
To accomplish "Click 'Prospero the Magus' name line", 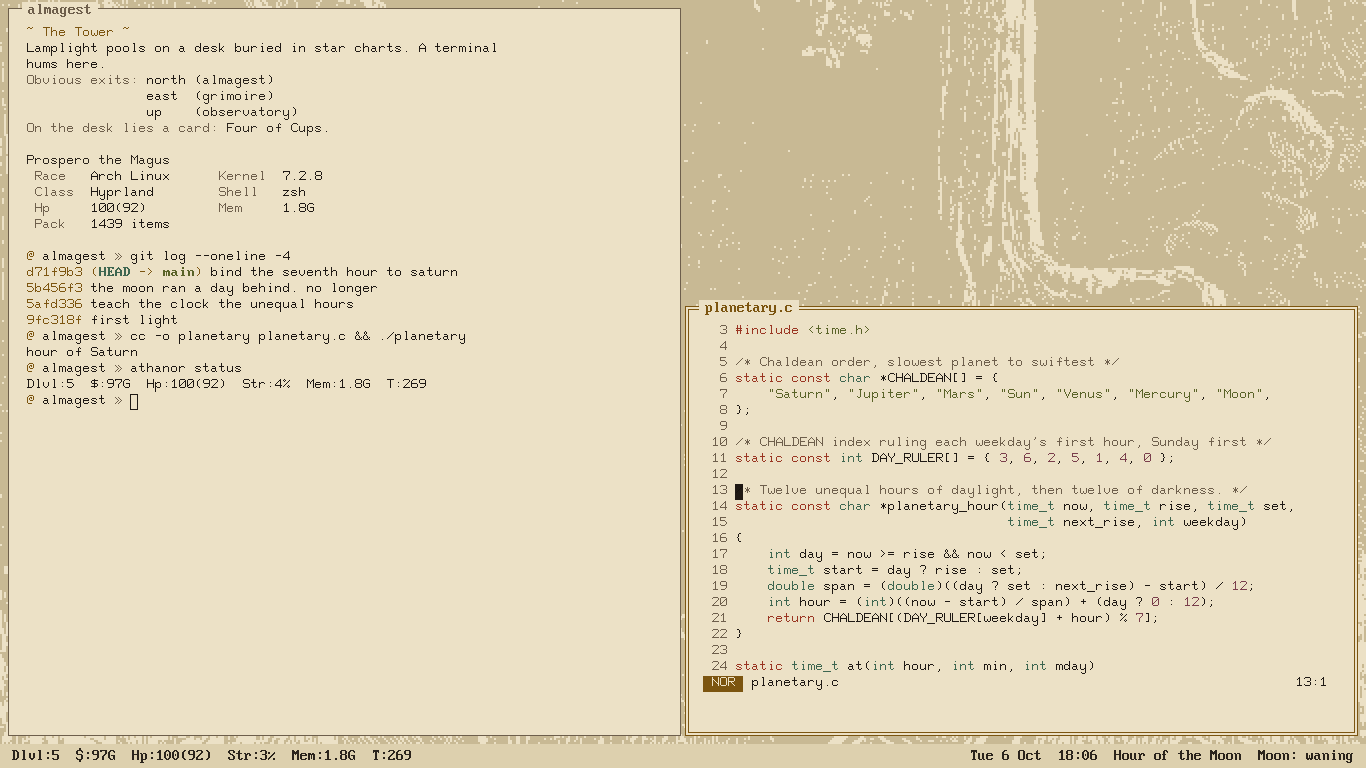I will point(98,160).
